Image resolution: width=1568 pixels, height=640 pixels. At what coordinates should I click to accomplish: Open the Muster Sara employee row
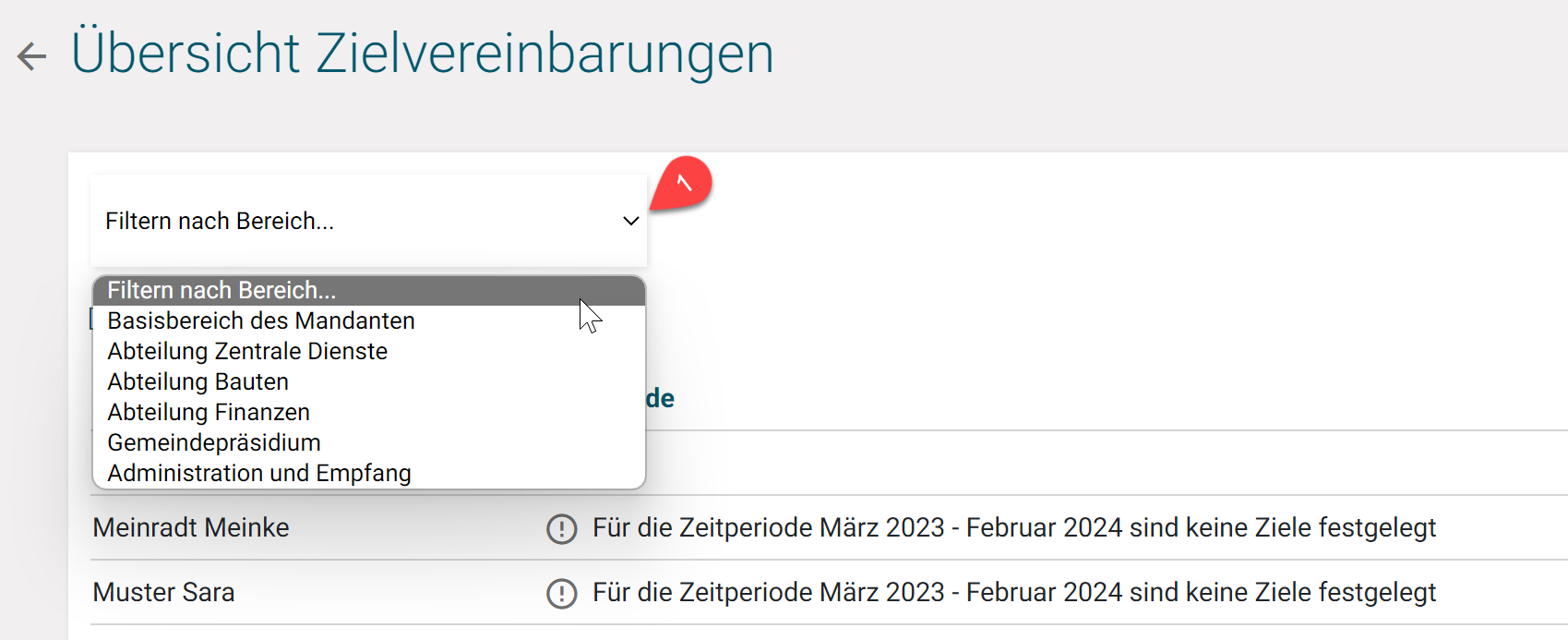point(163,592)
